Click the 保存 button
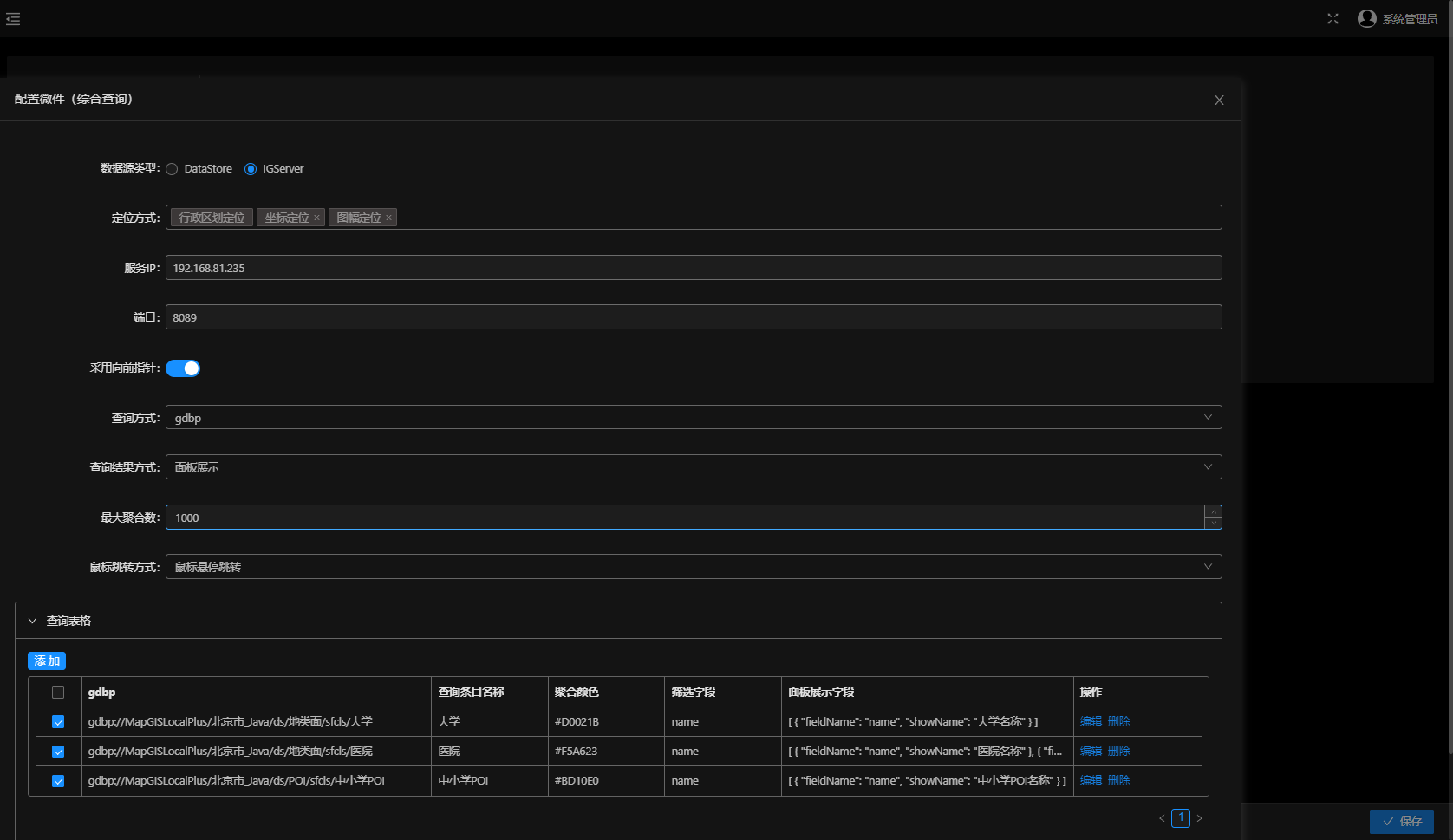1453x840 pixels. (1402, 821)
